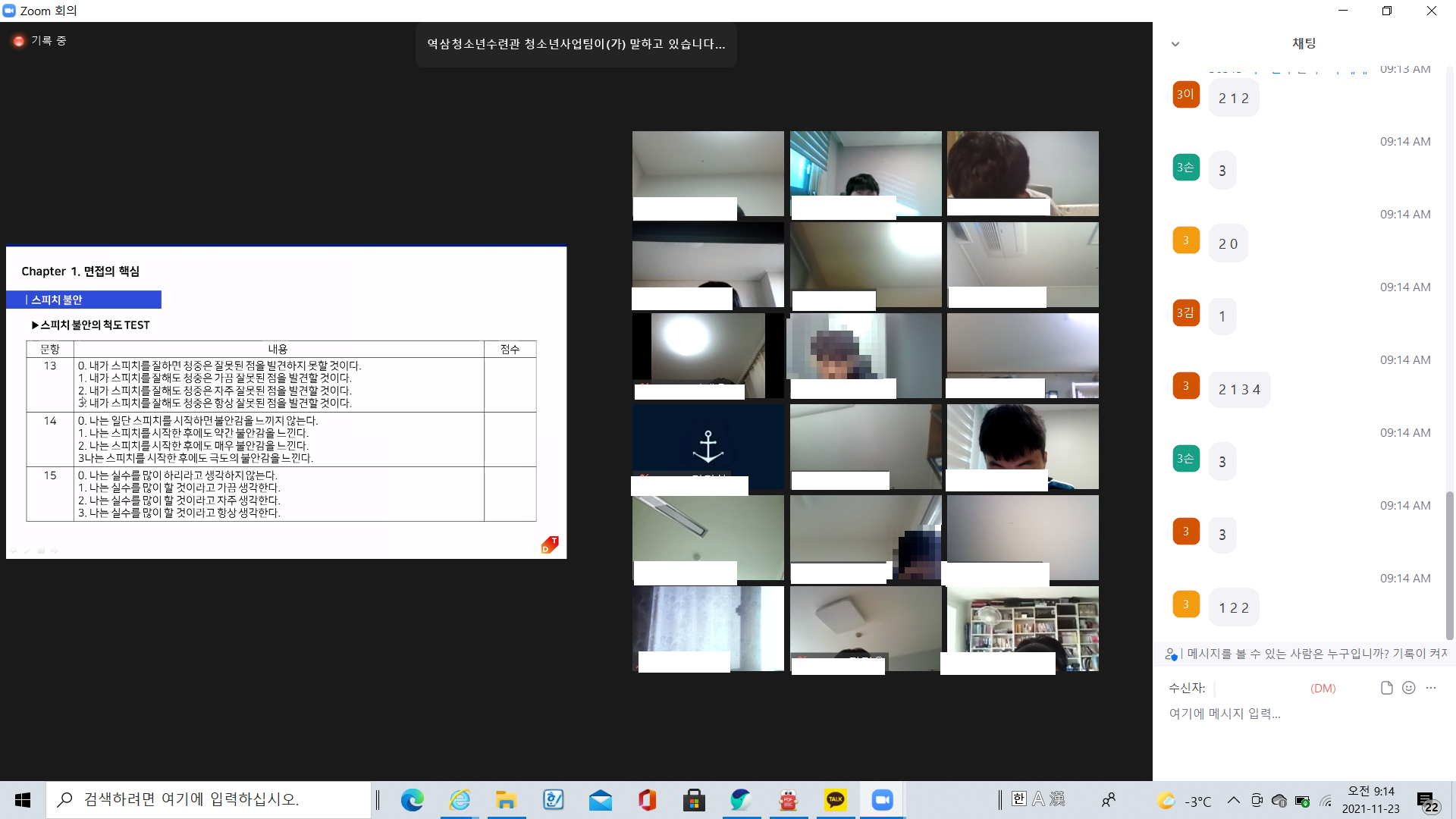
Task: Click the red logo at the slide's corner
Action: pyautogui.click(x=550, y=544)
